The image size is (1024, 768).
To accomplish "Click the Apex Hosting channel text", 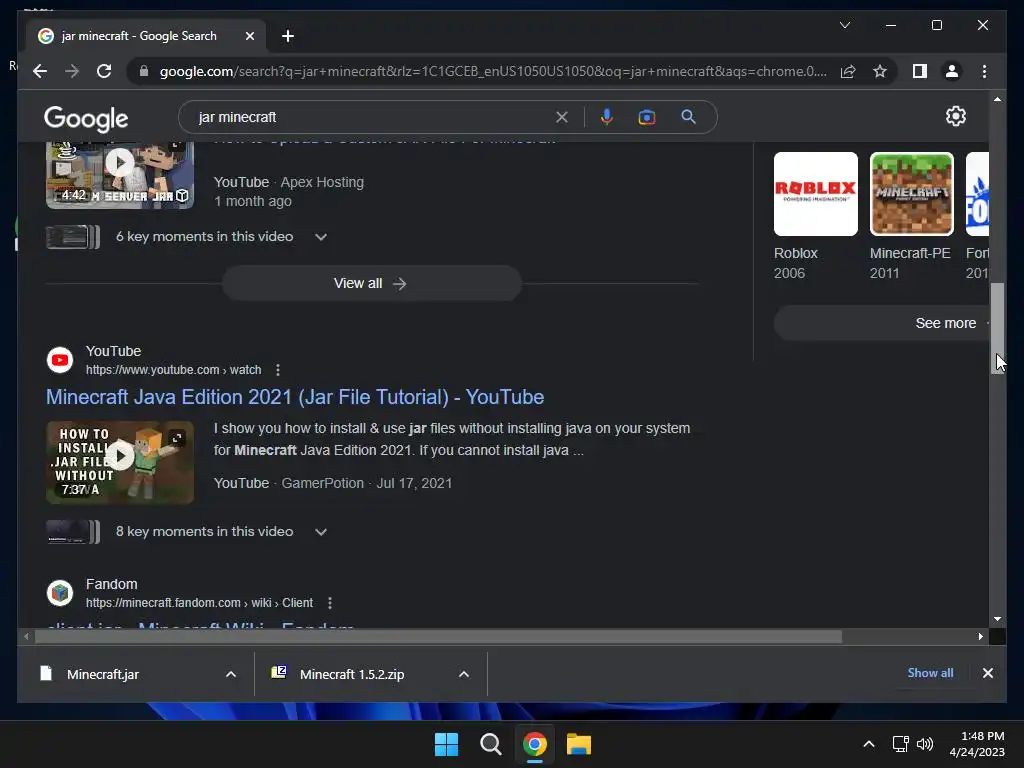I will click(x=322, y=182).
